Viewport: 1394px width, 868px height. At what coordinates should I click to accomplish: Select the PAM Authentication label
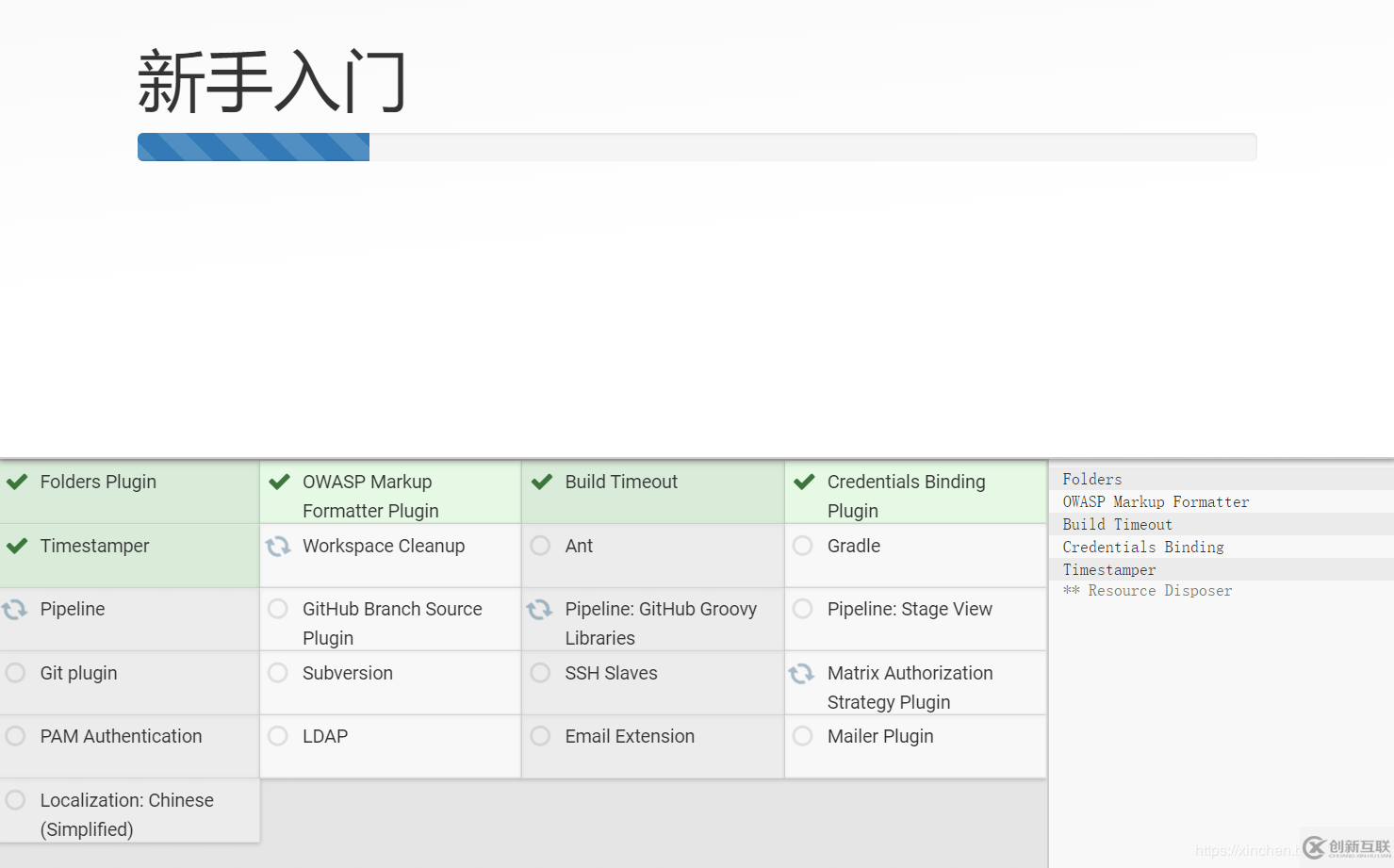click(x=121, y=736)
